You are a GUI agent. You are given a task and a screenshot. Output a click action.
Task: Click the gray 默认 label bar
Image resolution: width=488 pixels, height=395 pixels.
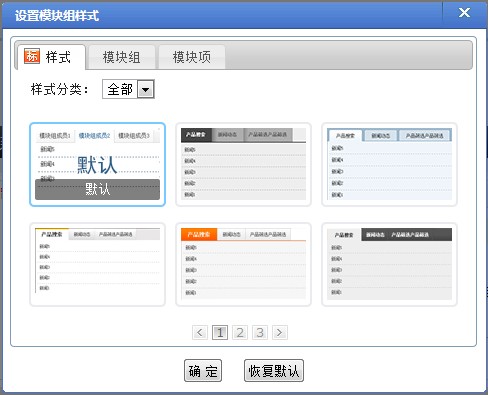coord(97,189)
